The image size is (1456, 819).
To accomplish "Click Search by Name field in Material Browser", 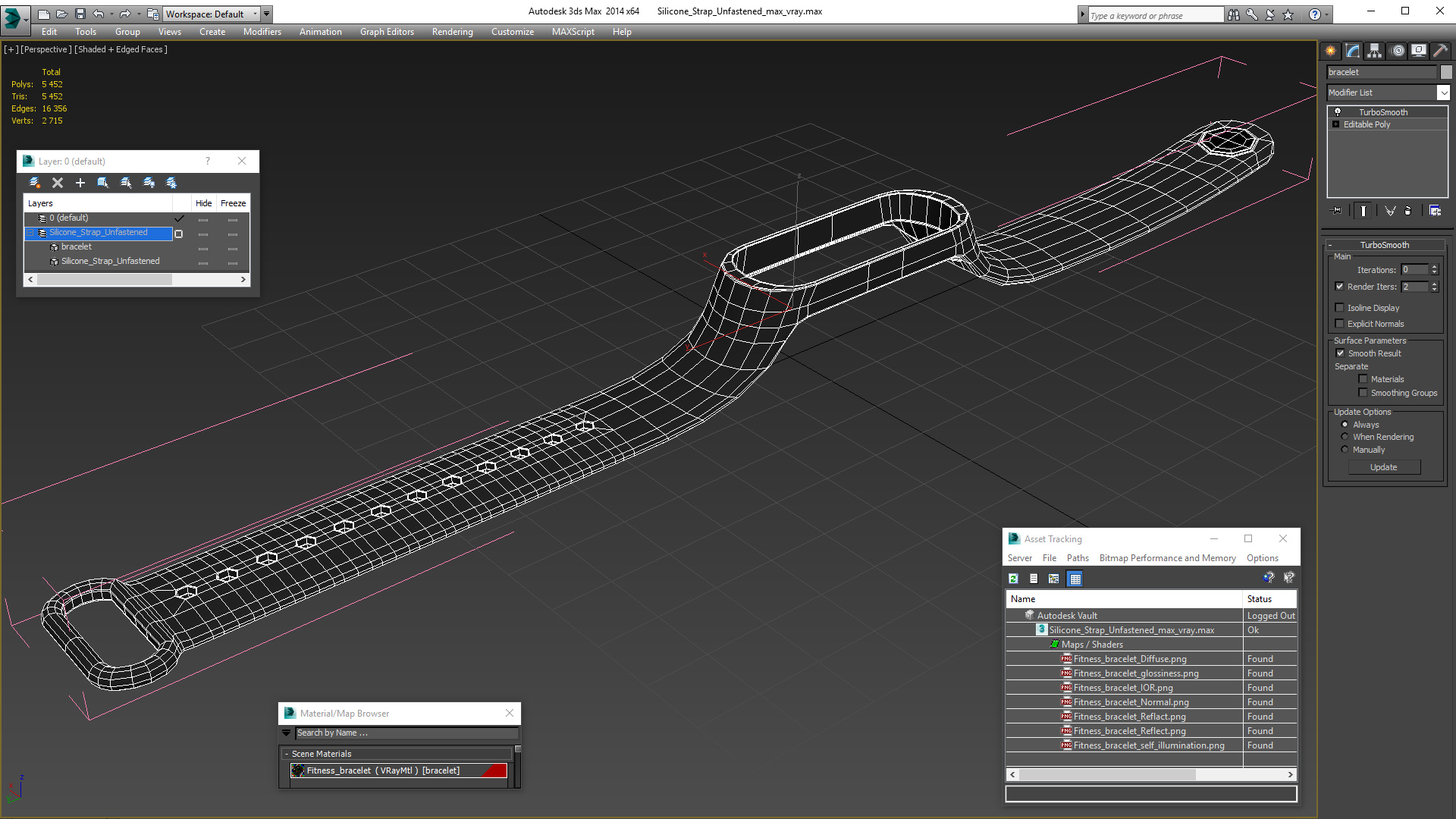I will click(x=406, y=733).
